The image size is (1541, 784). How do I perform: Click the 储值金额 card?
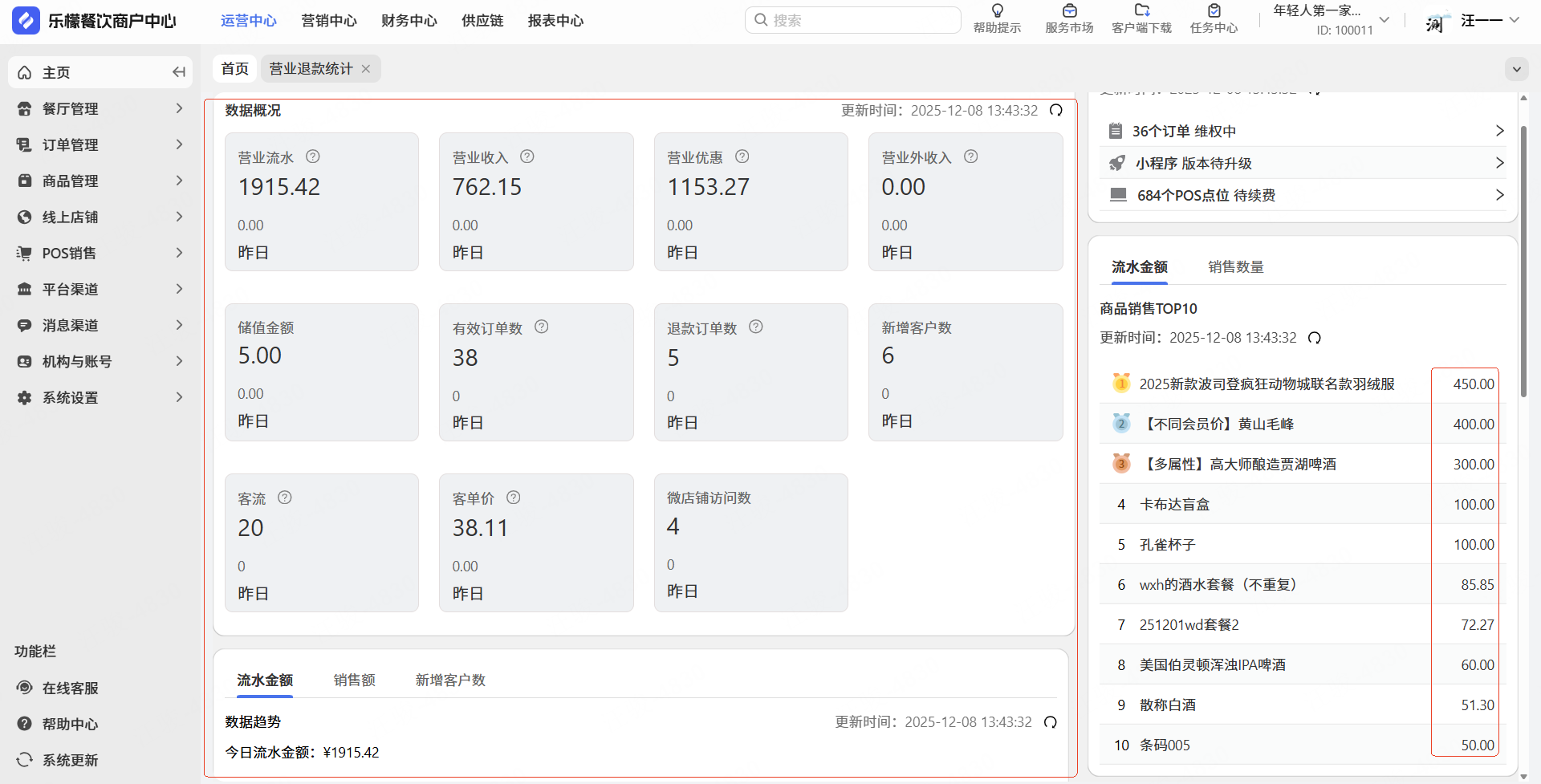[322, 372]
